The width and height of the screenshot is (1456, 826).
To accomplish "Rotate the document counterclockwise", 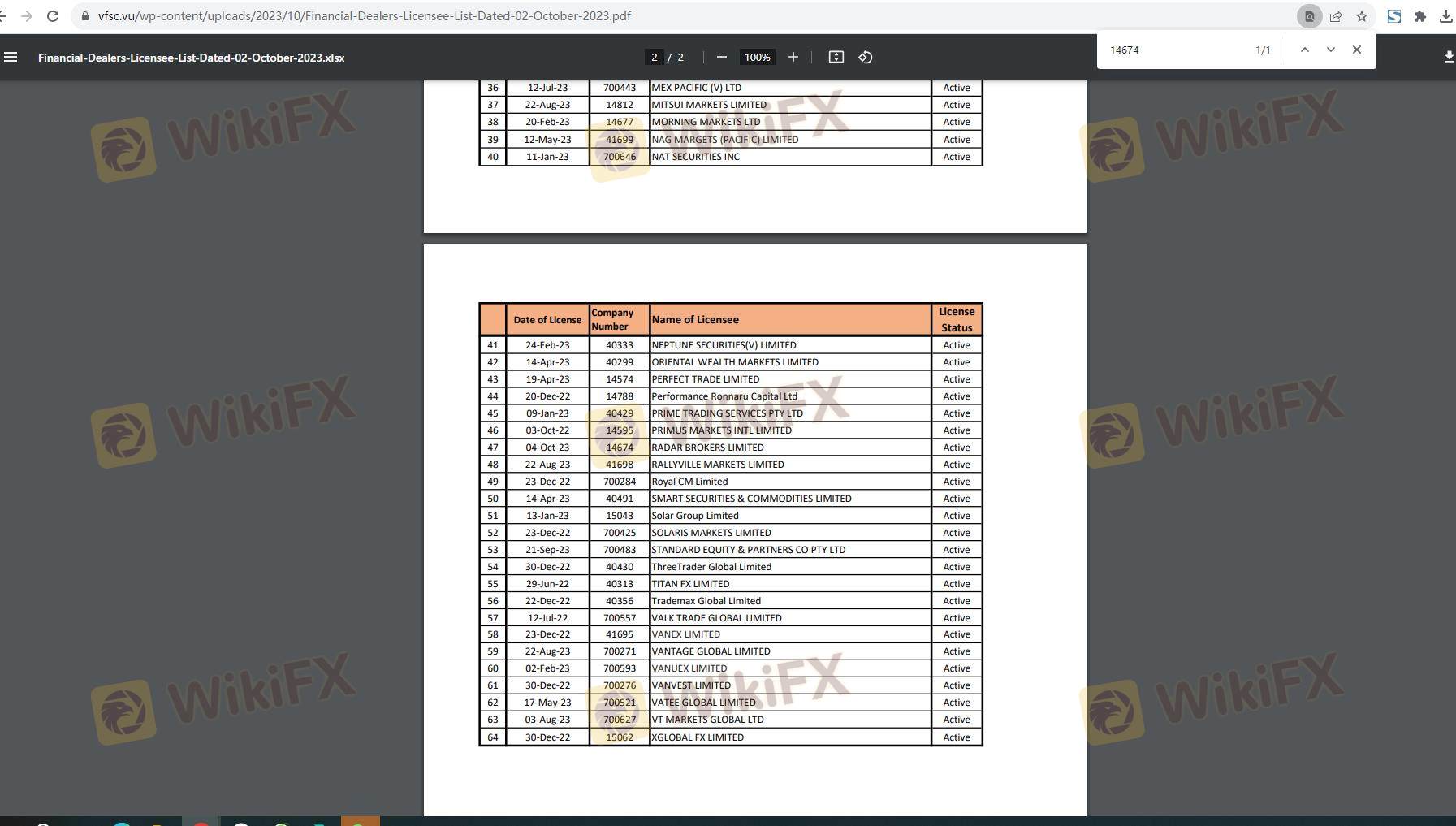I will tap(866, 57).
